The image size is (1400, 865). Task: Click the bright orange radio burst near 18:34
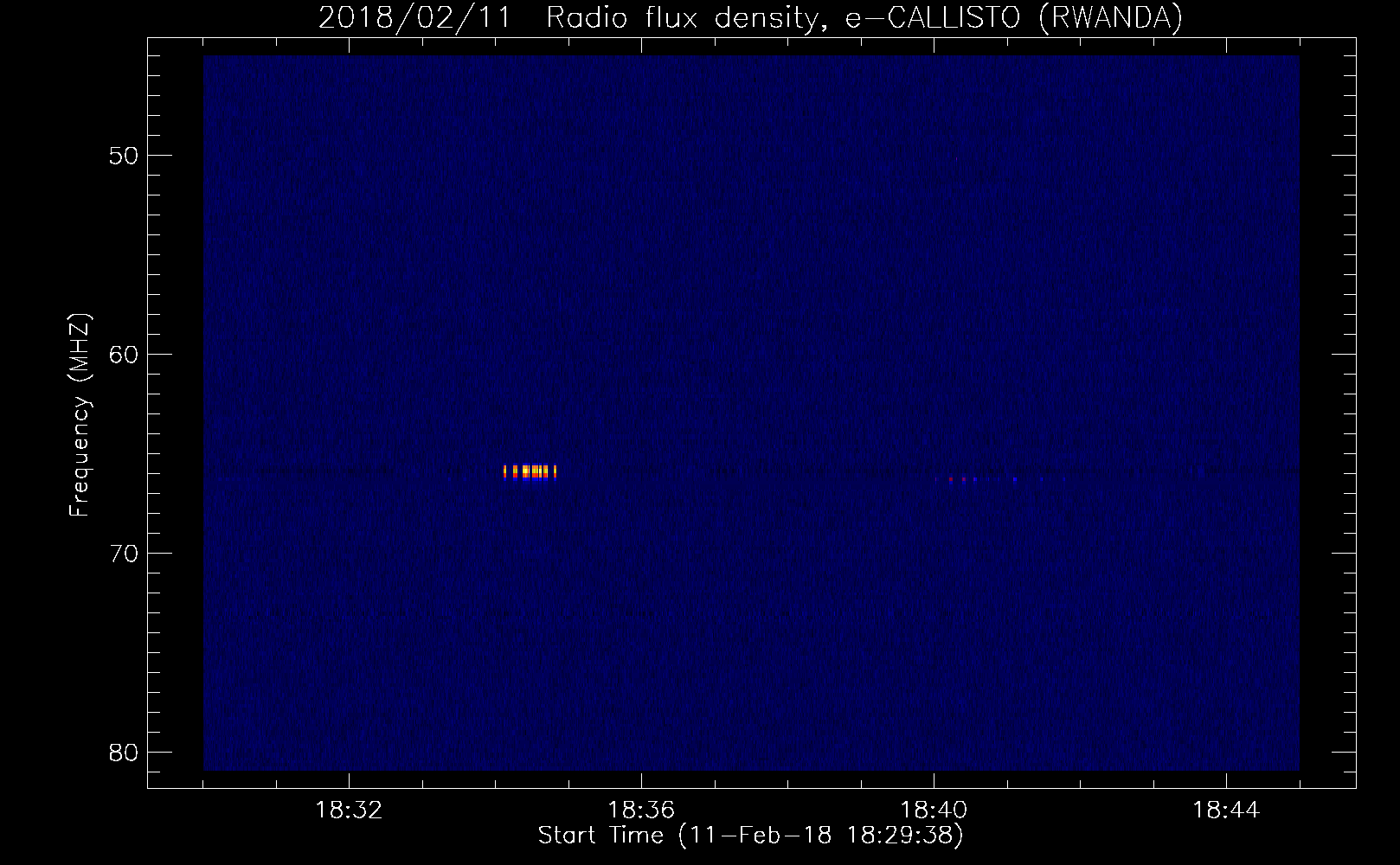pos(530,471)
